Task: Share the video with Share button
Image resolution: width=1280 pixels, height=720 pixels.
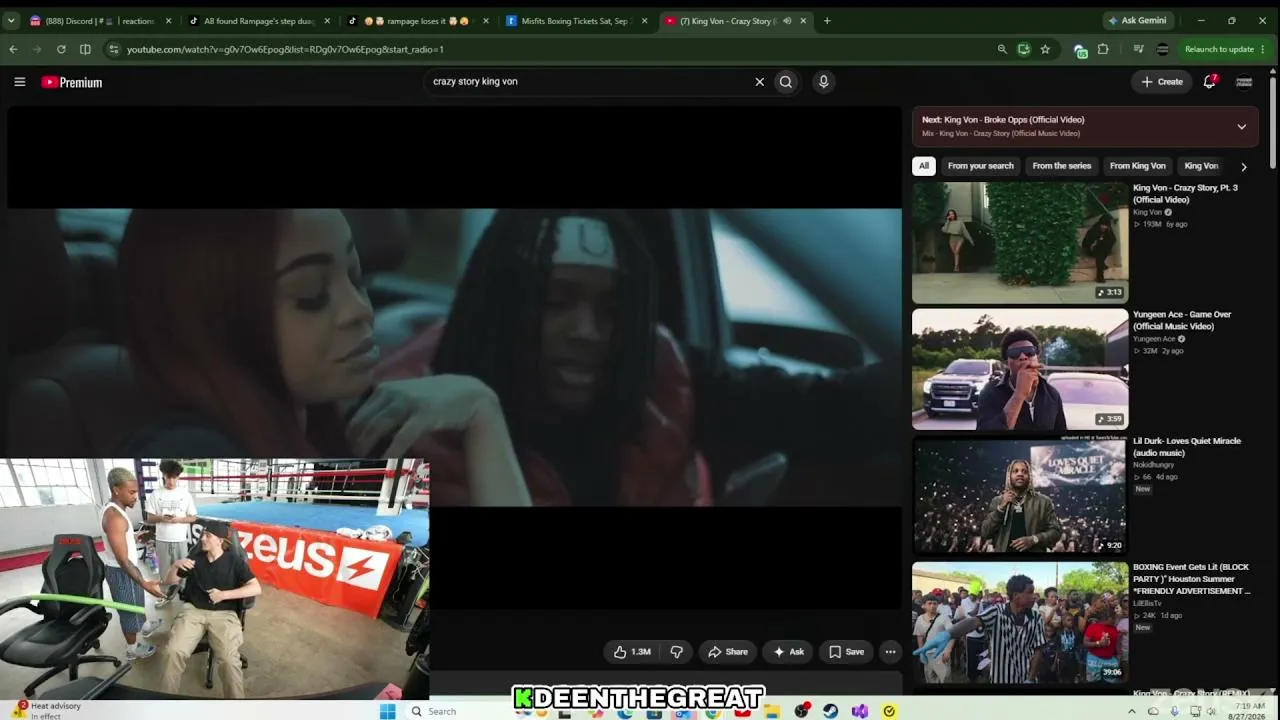Action: click(727, 652)
